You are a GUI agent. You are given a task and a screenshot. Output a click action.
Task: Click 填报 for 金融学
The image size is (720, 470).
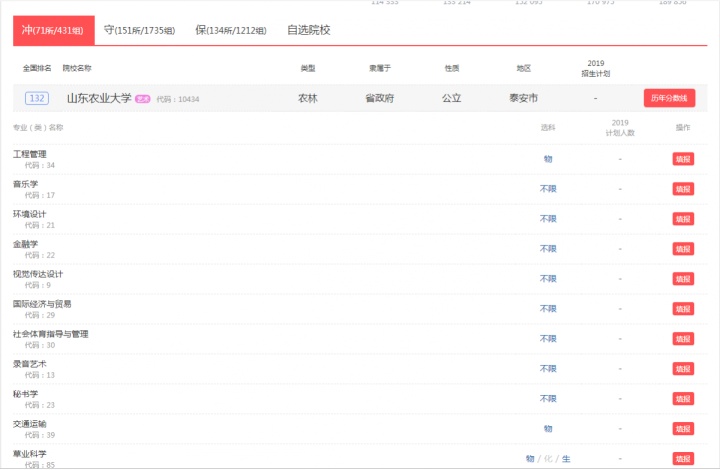683,249
